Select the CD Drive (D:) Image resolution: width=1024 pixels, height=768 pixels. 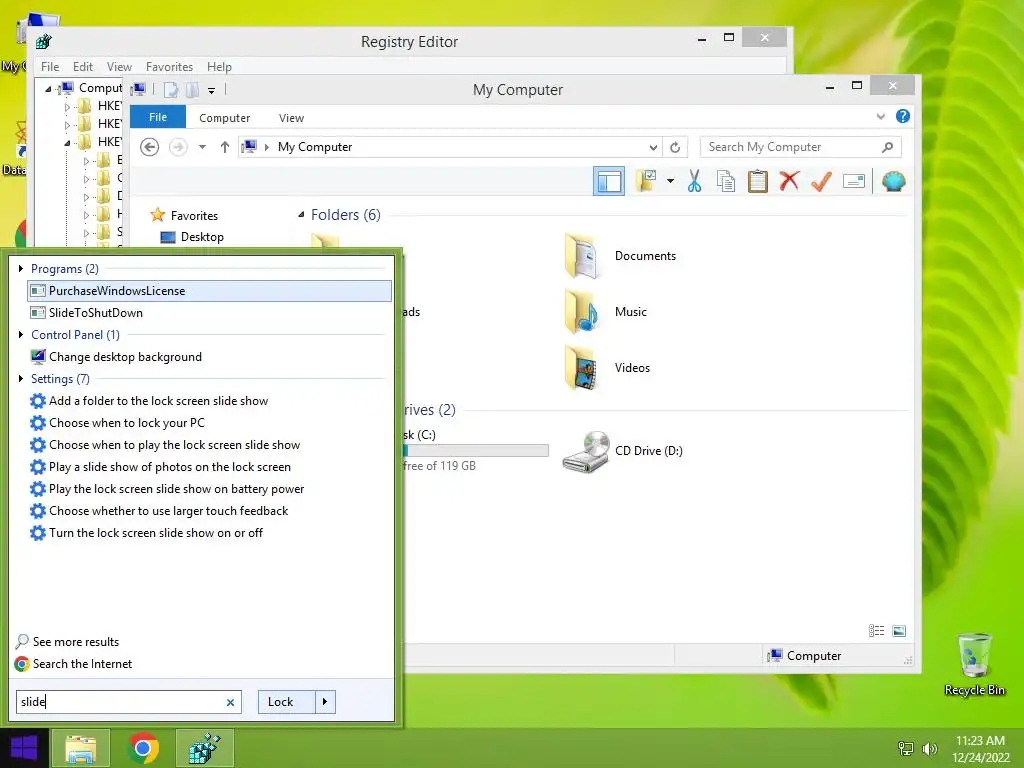tap(622, 451)
